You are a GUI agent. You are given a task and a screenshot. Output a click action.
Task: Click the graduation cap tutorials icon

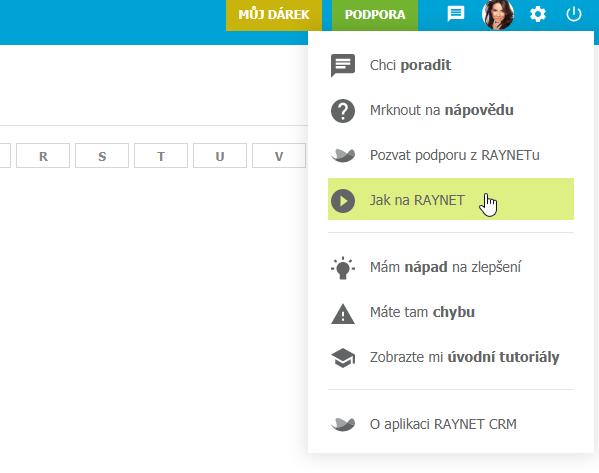click(x=343, y=358)
